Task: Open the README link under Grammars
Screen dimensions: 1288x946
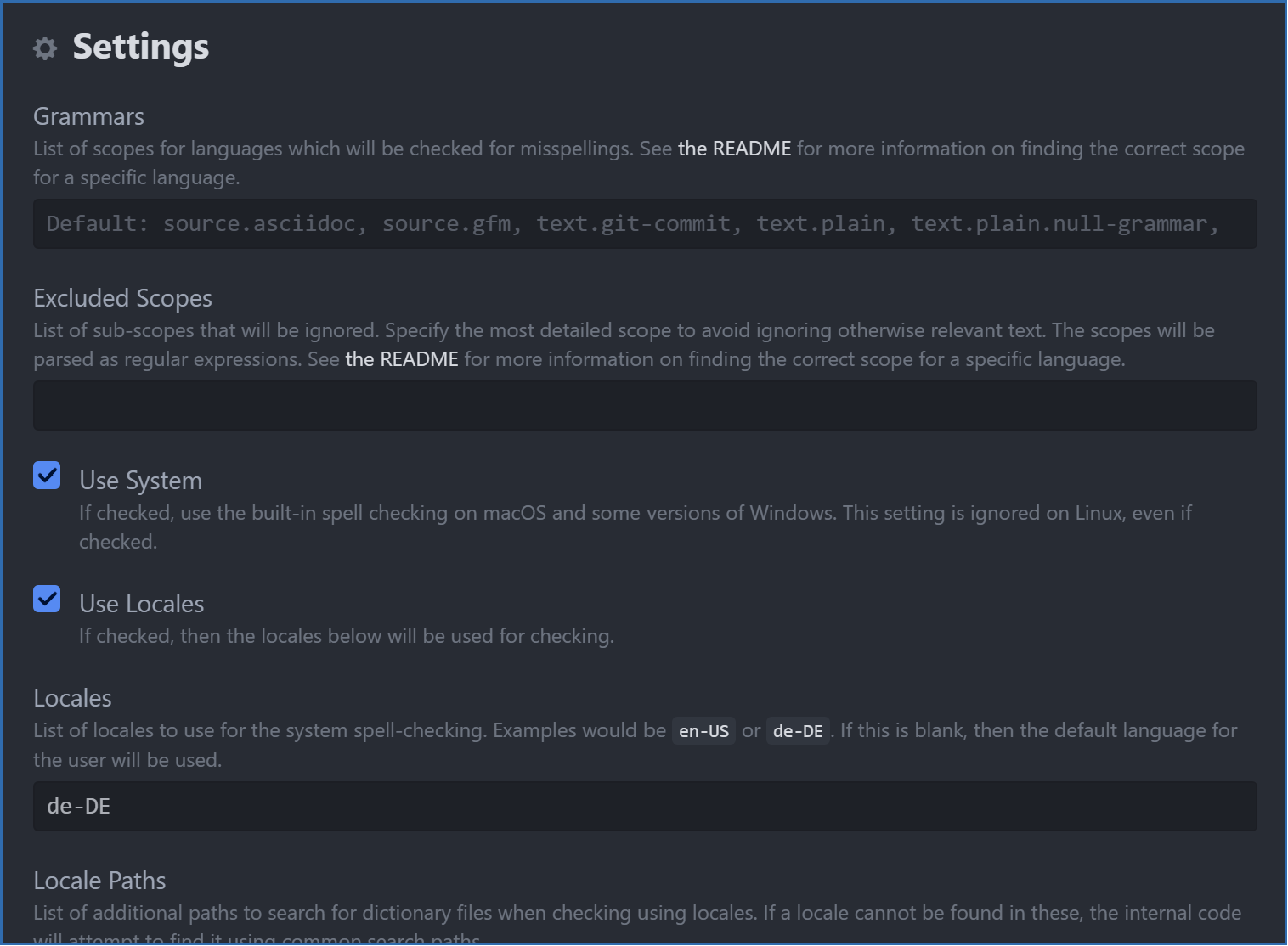Action: [x=734, y=149]
